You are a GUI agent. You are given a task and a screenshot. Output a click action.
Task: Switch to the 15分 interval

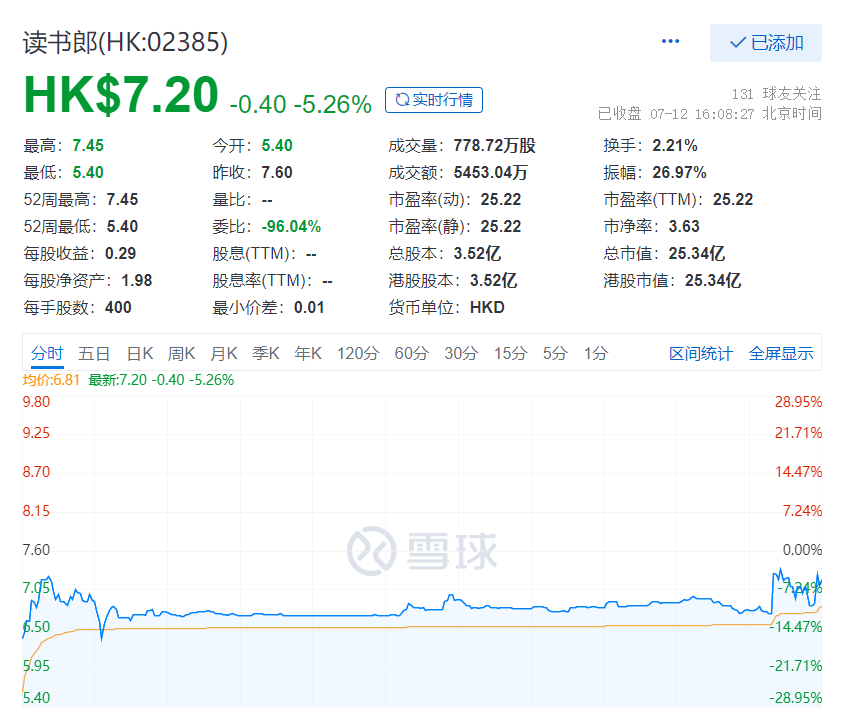click(510, 353)
